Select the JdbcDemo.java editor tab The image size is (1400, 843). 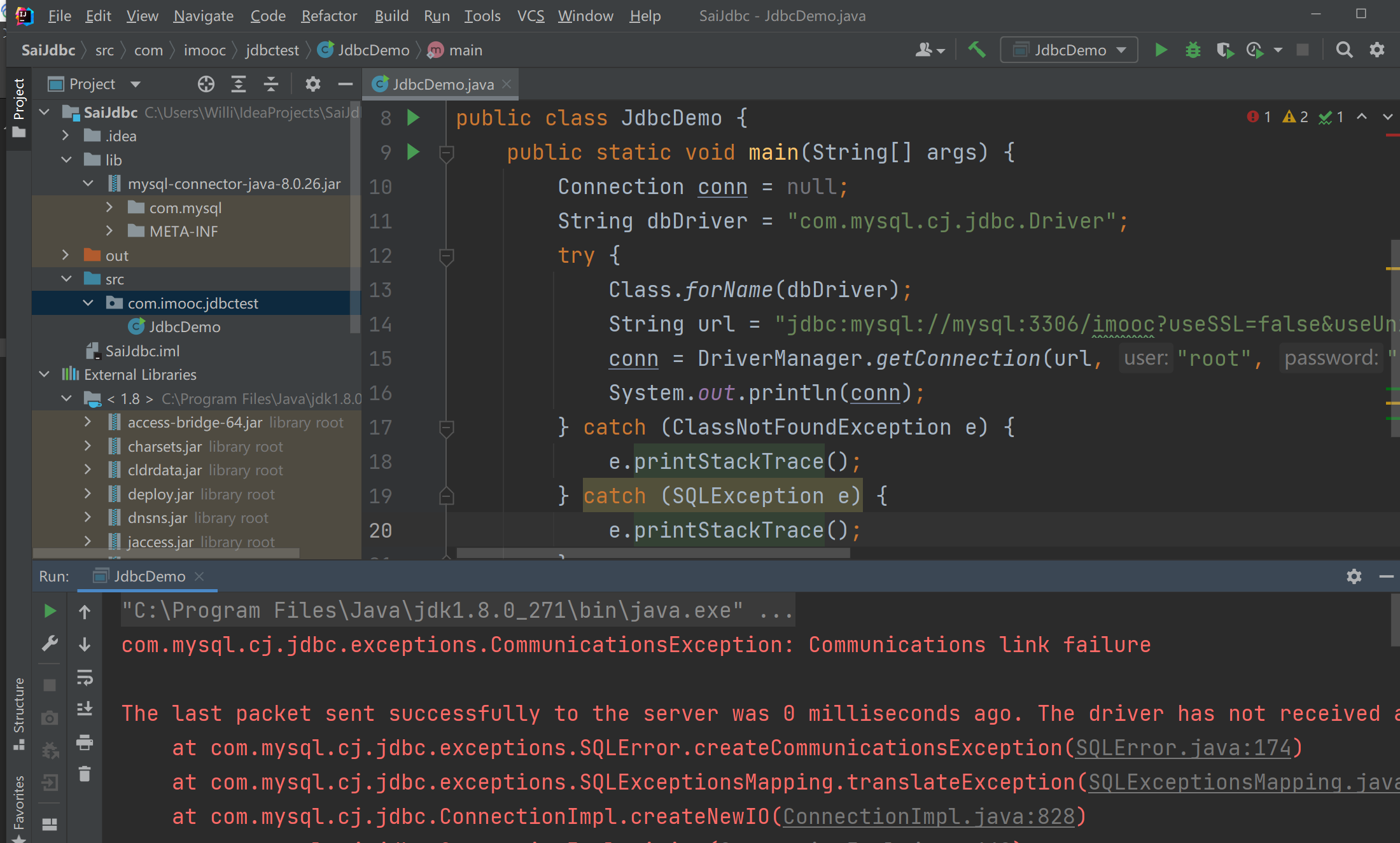pyautogui.click(x=440, y=84)
